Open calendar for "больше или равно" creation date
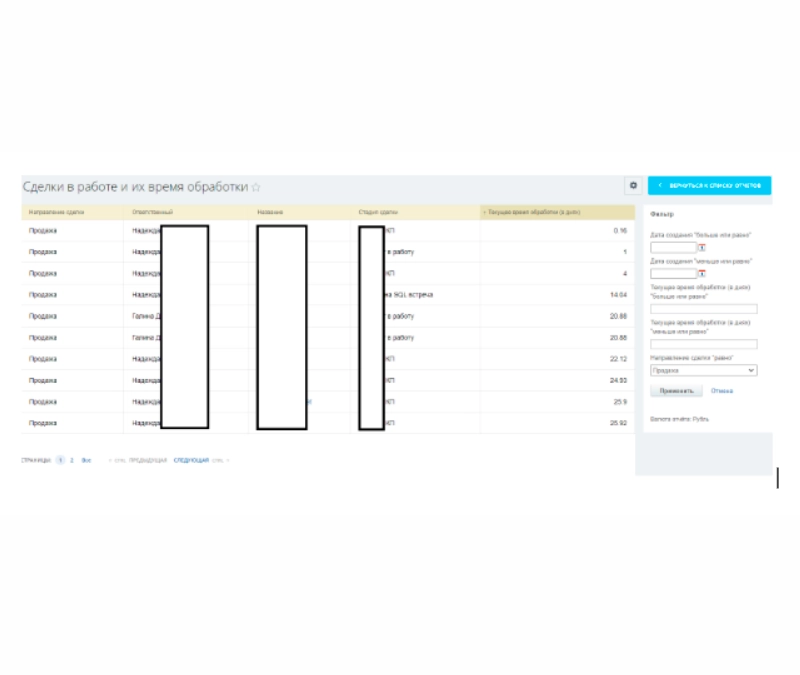Viewport: 800px width, 675px height. point(702,247)
